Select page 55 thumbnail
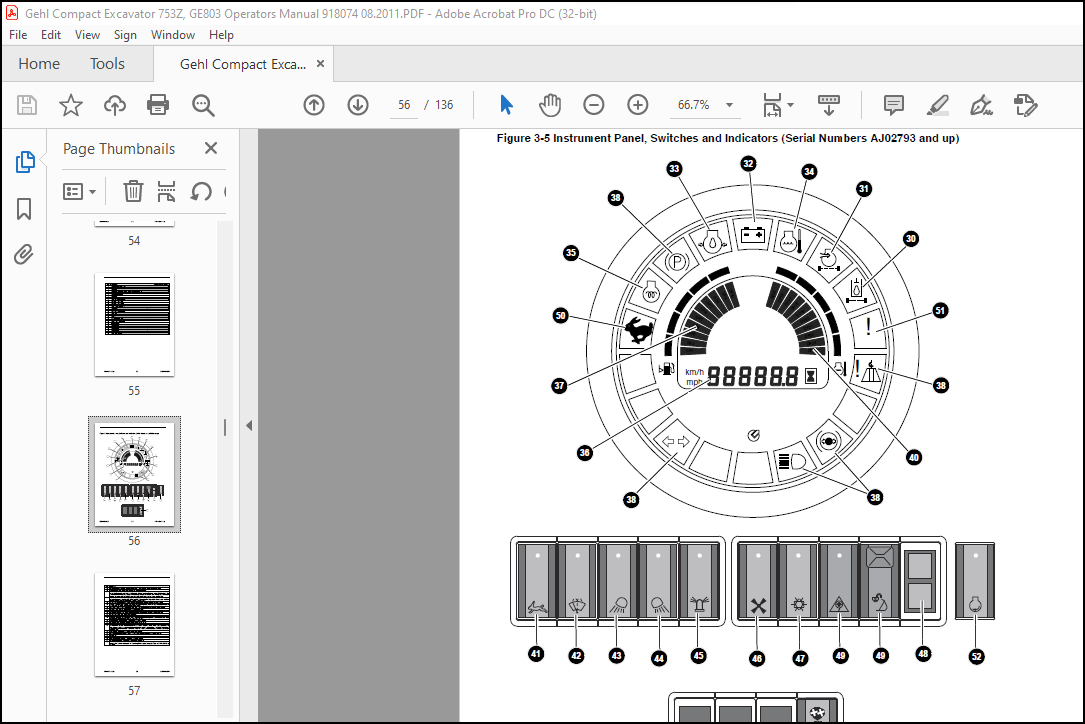Image resolution: width=1085 pixels, height=724 pixels. point(134,325)
